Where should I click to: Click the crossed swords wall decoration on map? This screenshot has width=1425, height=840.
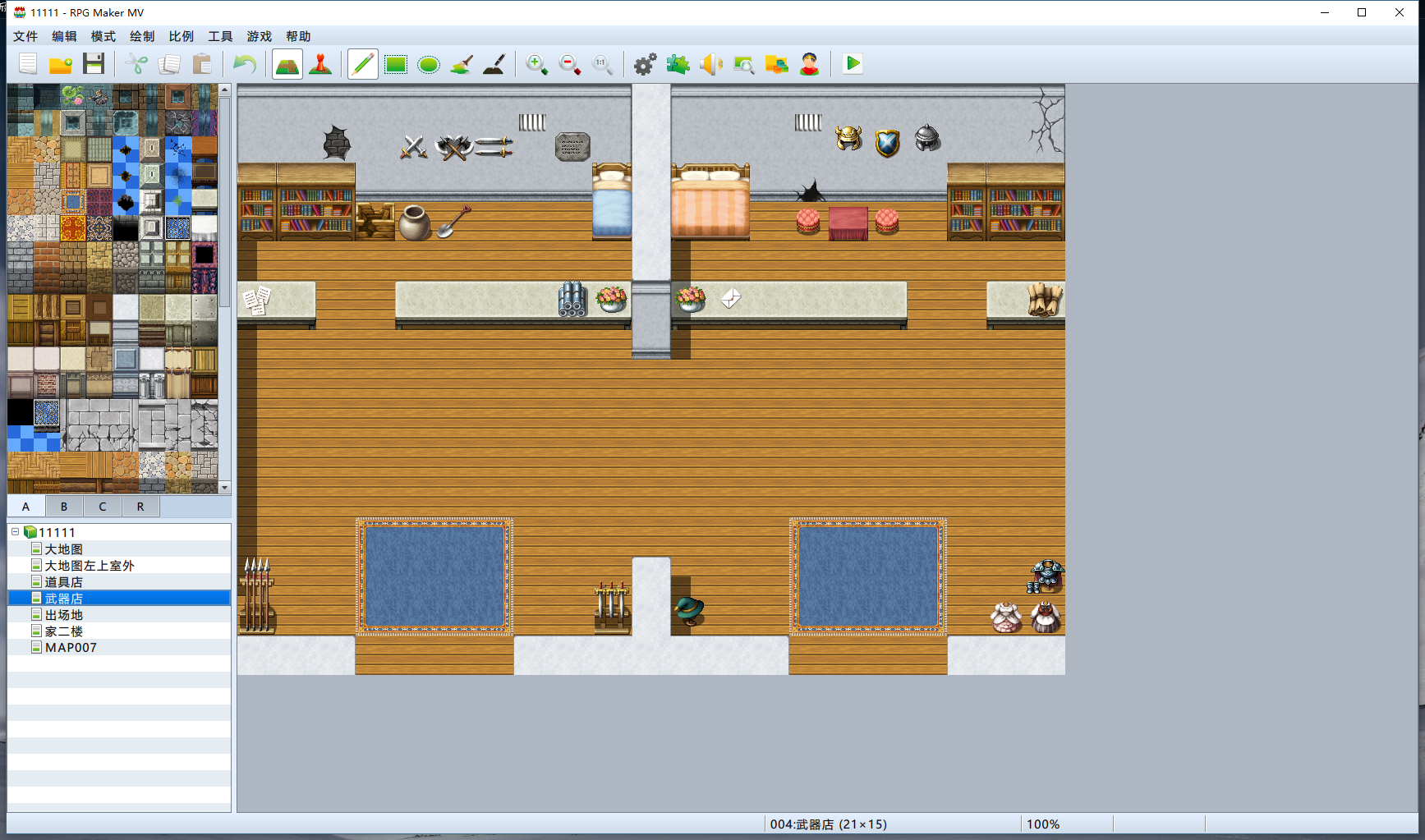click(x=414, y=148)
